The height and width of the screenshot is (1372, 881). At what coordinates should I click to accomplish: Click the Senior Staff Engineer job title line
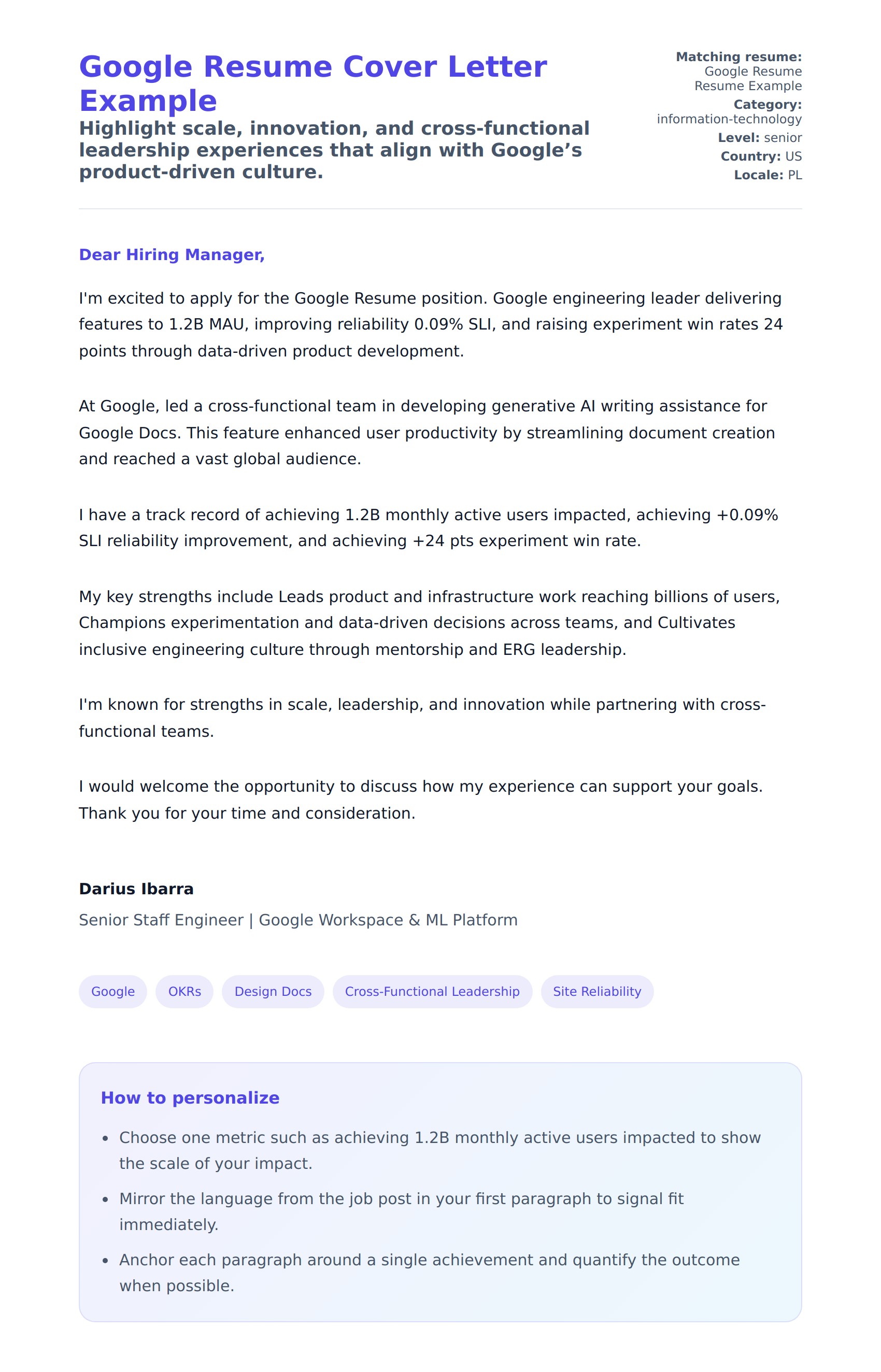click(298, 920)
